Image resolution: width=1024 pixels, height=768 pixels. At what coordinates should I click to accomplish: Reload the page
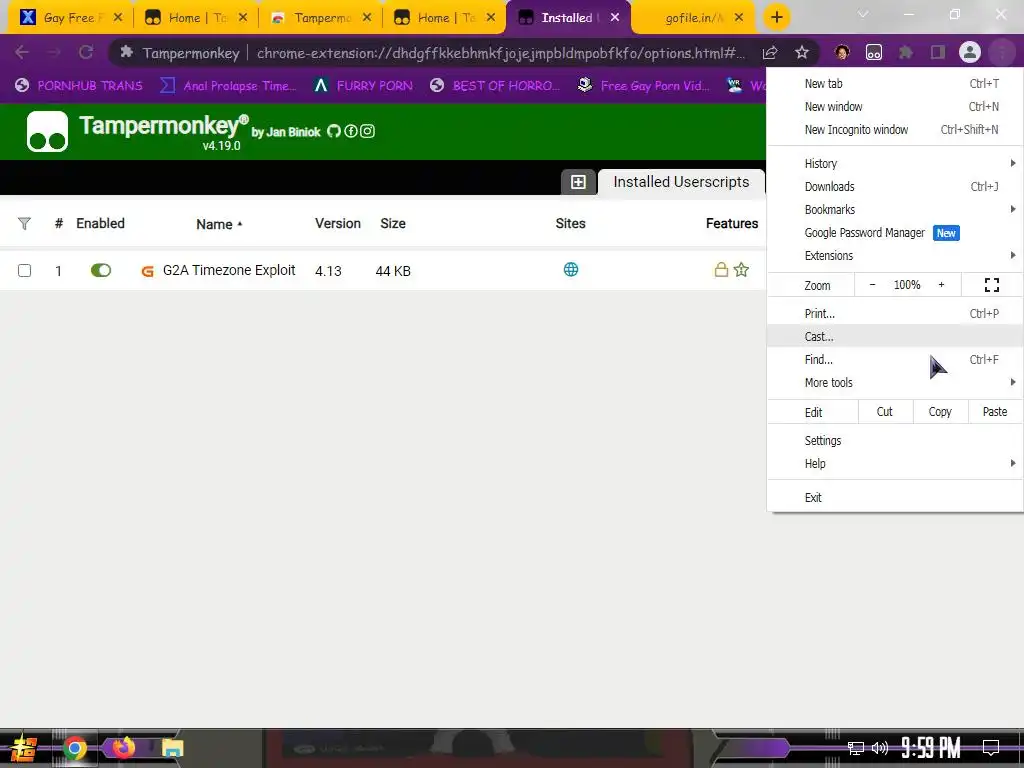coord(86,52)
